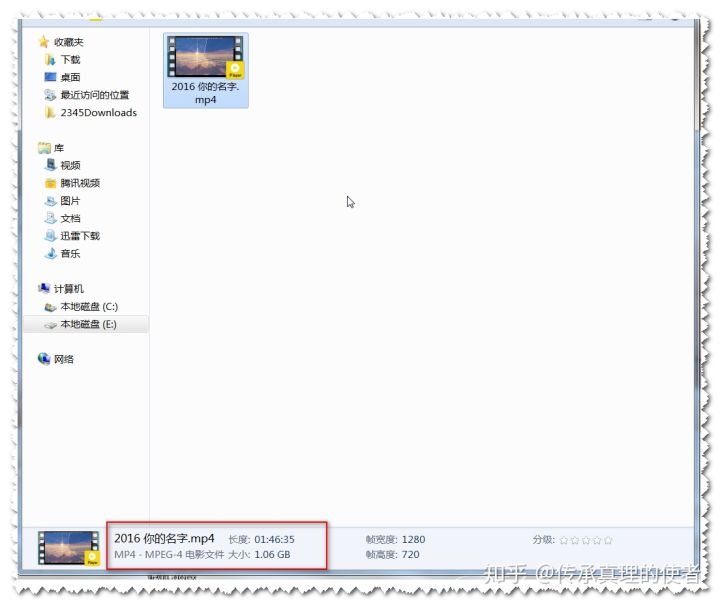Image resolution: width=720 pixels, height=605 pixels.
Task: Select the 收藏夹 tree label
Action: (69, 42)
